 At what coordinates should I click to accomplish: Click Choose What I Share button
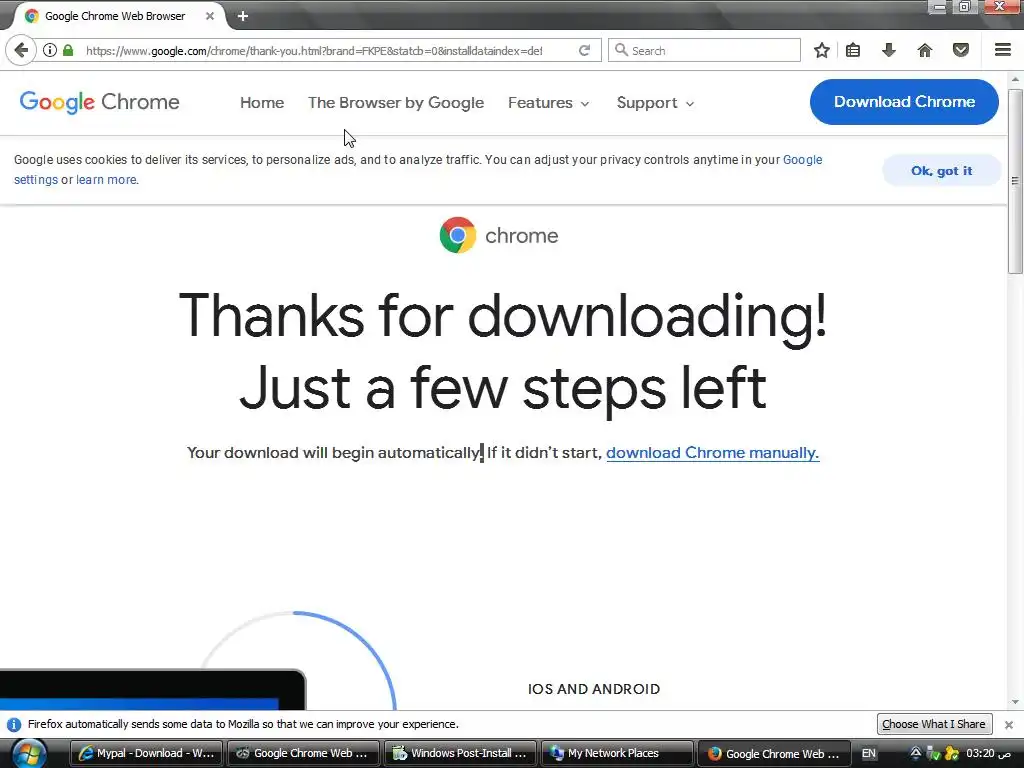point(934,724)
